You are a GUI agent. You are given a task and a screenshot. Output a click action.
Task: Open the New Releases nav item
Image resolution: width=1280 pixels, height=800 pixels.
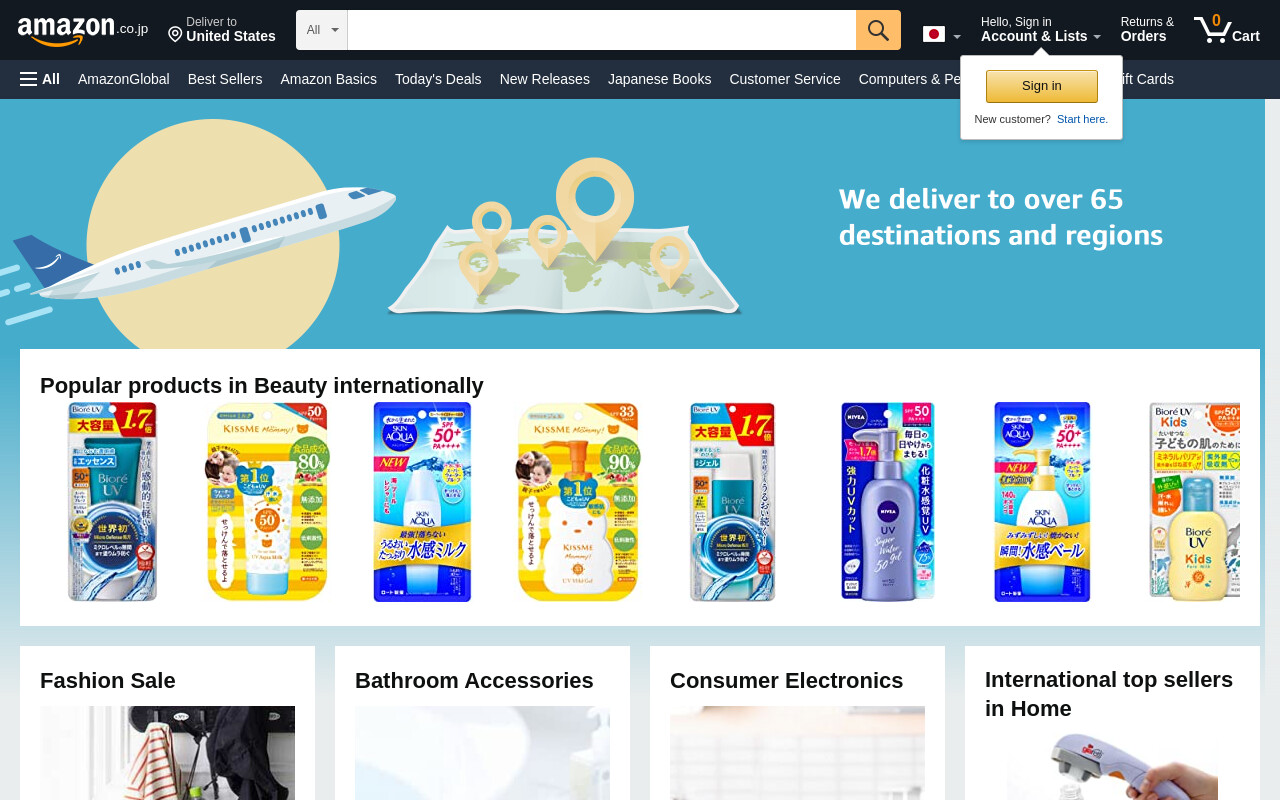pos(545,79)
